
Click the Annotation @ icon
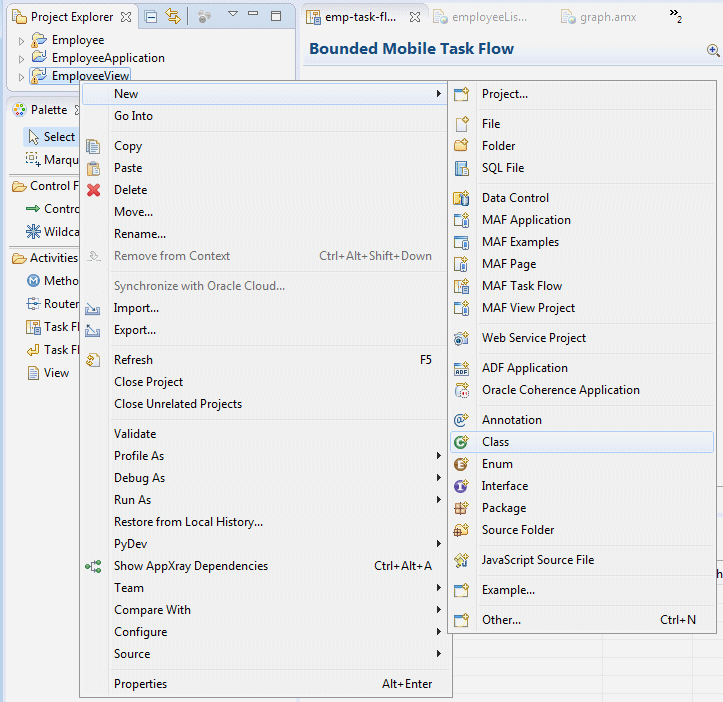[462, 420]
